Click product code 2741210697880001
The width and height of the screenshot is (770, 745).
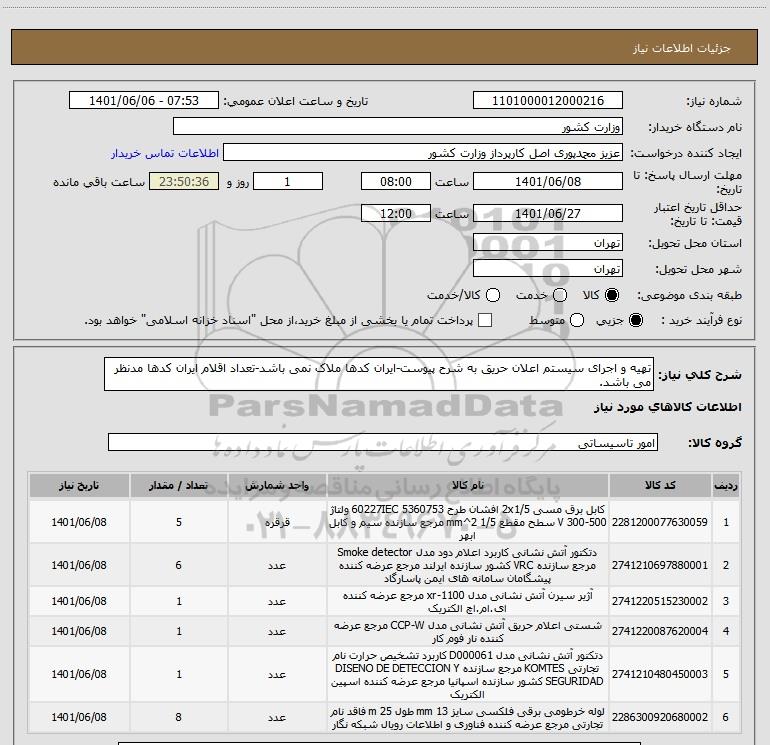(660, 565)
